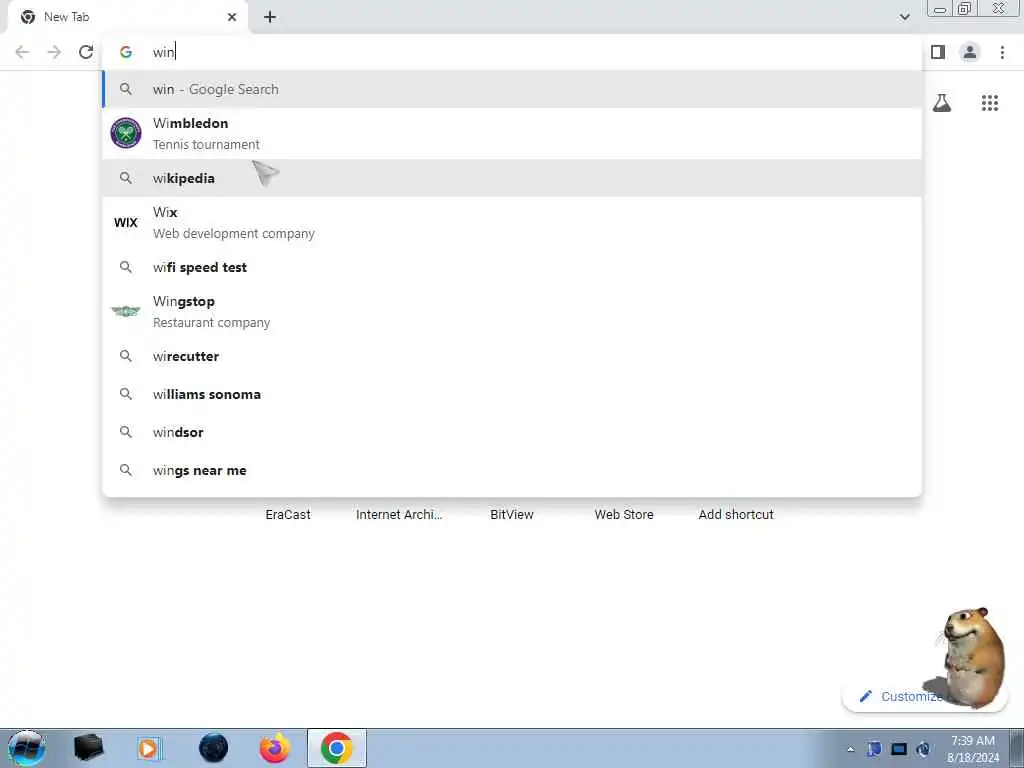Choose the wirecutter suggestion
The height and width of the screenshot is (768, 1024).
[512, 356]
